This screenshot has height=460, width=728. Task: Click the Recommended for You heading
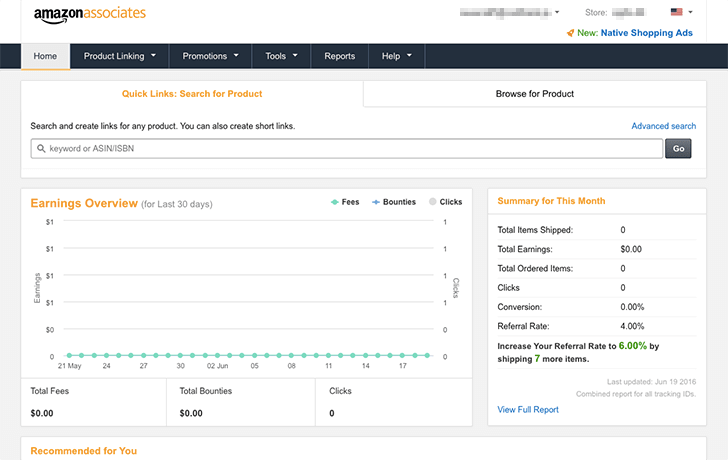(84, 451)
